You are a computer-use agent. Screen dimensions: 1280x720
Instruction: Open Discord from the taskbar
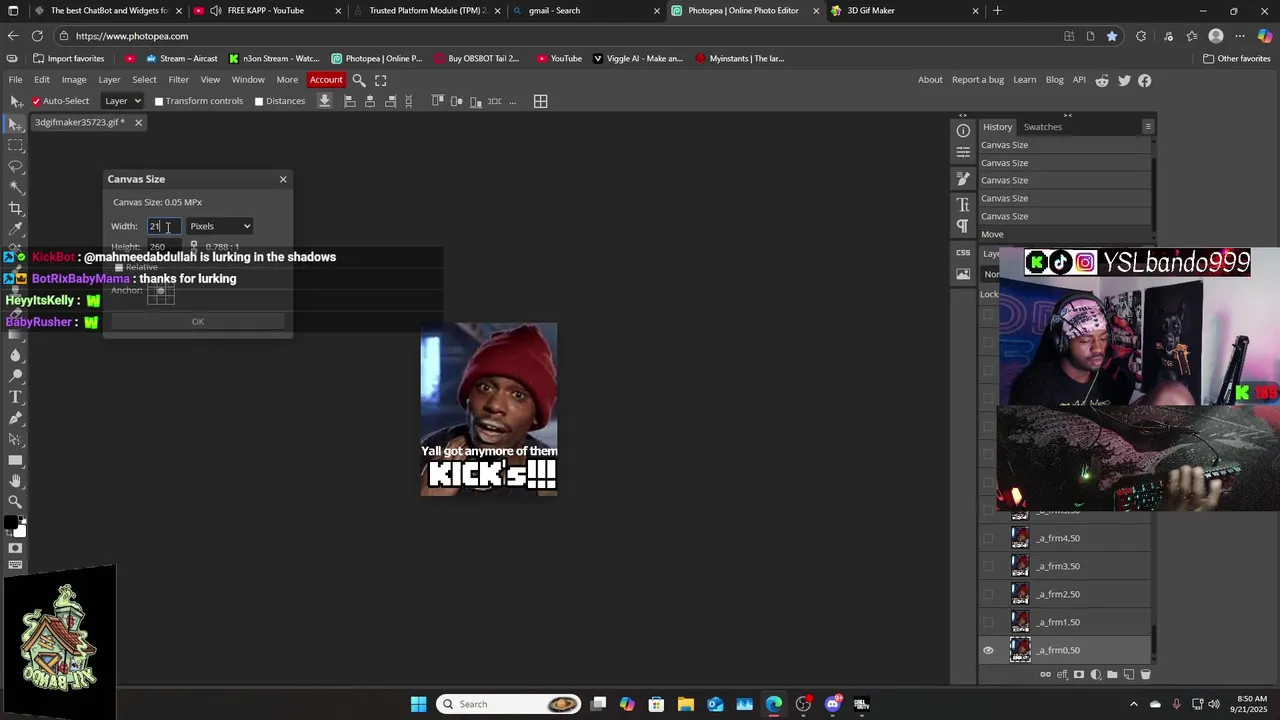tap(833, 704)
